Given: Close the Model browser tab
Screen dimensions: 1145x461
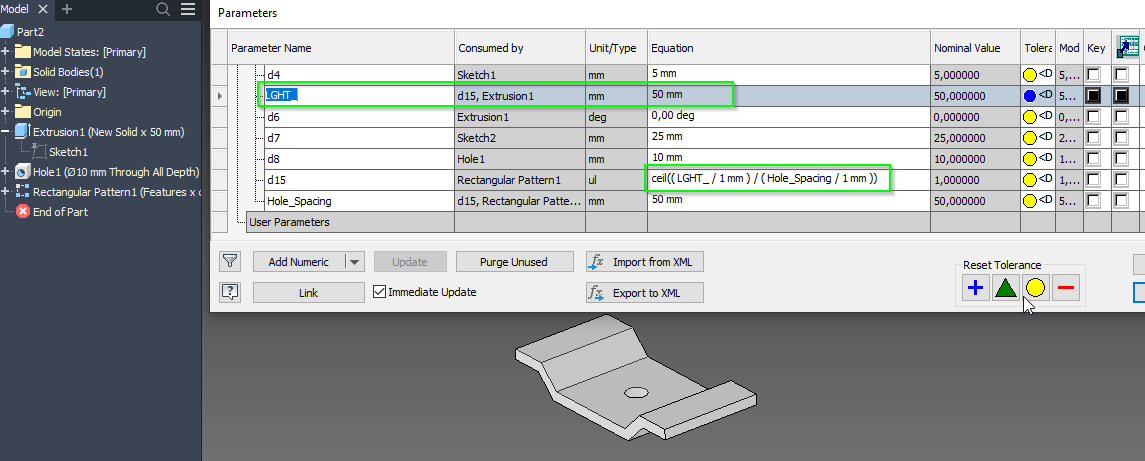Looking at the screenshot, I should pos(42,9).
